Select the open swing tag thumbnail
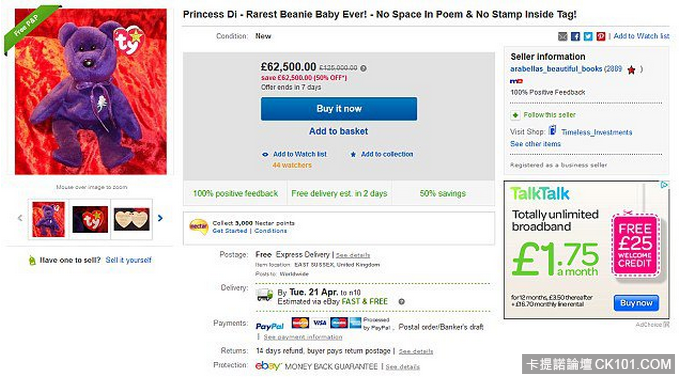The width and height of the screenshot is (685, 384). (131, 219)
